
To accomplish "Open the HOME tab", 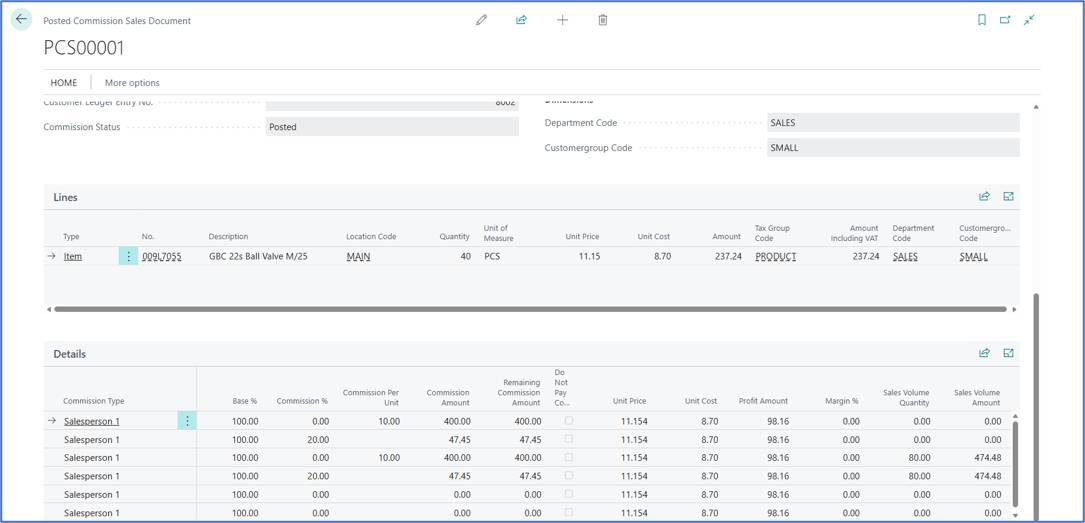I will click(64, 82).
